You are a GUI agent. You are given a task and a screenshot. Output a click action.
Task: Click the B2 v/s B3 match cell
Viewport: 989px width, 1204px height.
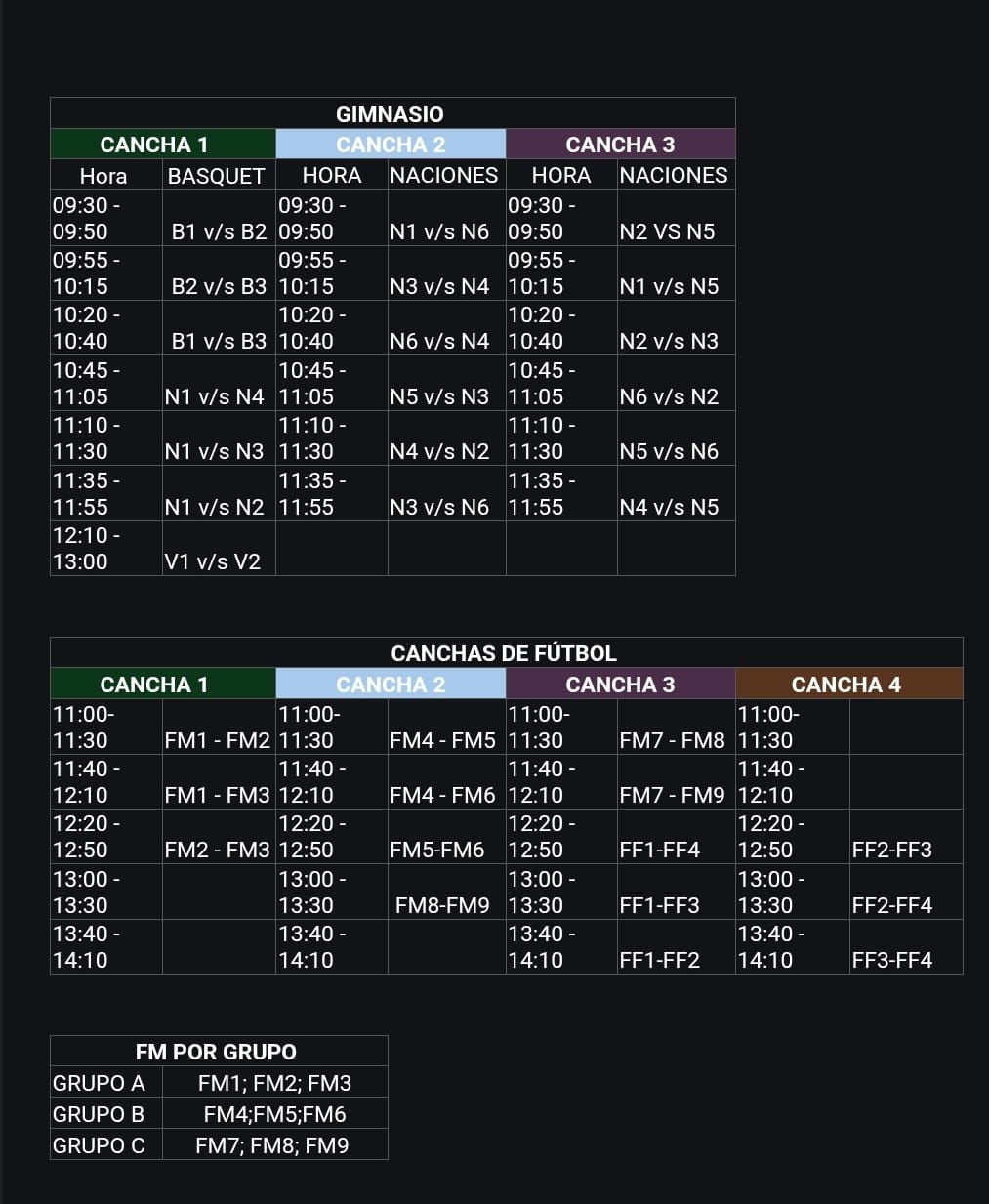[x=219, y=286]
